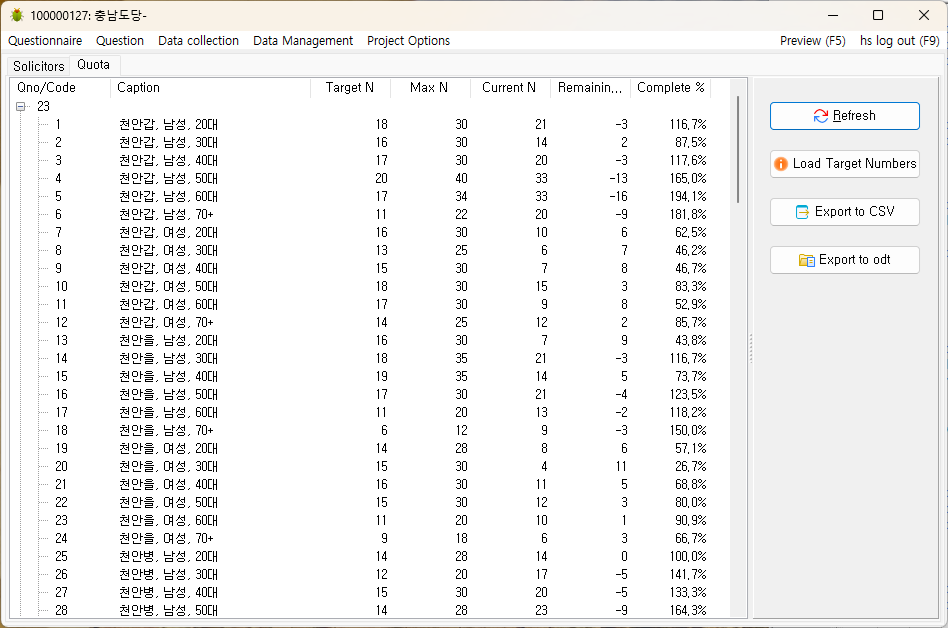Click the Refresh arrows icon
The image size is (948, 628).
[x=821, y=116]
